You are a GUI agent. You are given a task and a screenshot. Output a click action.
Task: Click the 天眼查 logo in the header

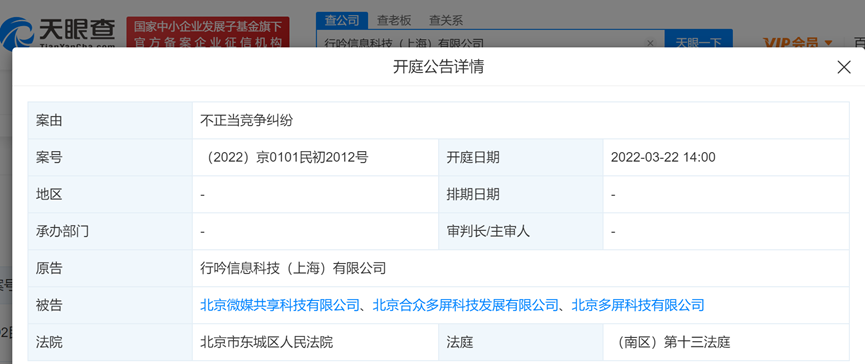tap(58, 32)
